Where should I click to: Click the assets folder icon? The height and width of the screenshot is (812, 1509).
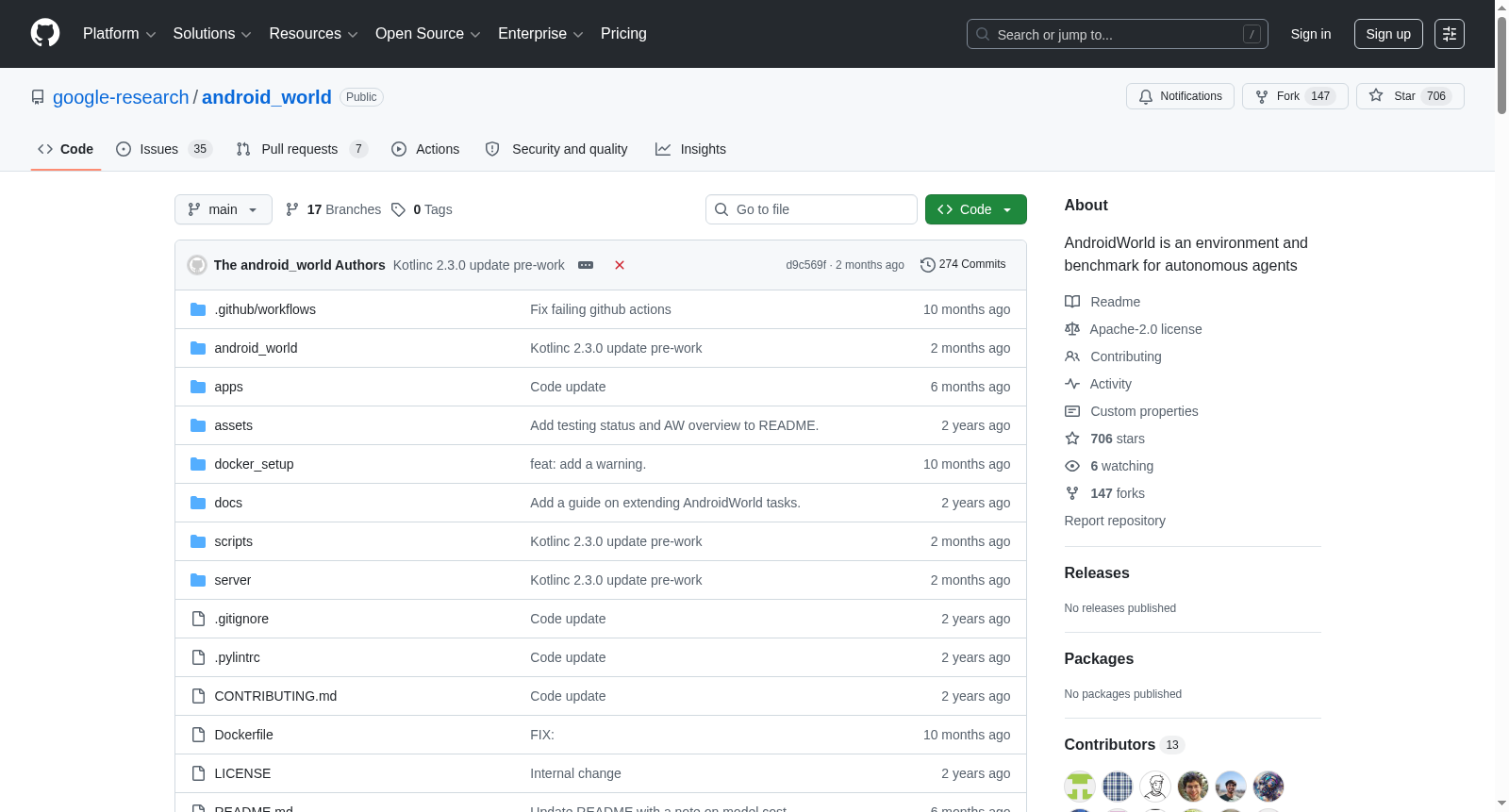tap(198, 425)
